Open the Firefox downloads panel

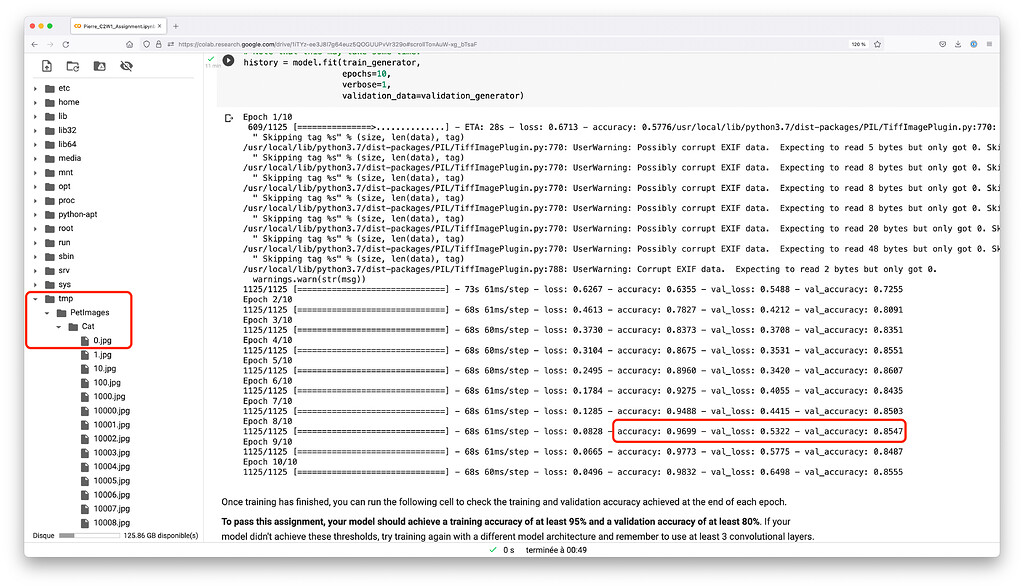(x=958, y=44)
